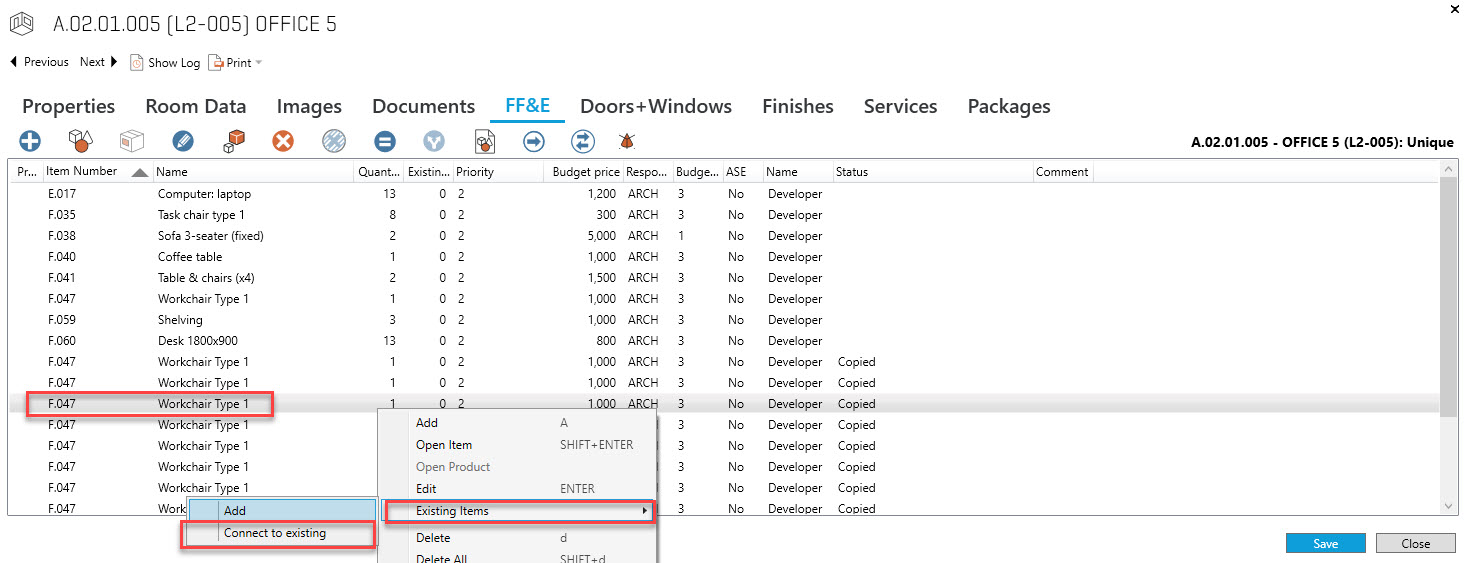Open the Print dropdown arrow
The height and width of the screenshot is (563, 1466).
pos(258,63)
